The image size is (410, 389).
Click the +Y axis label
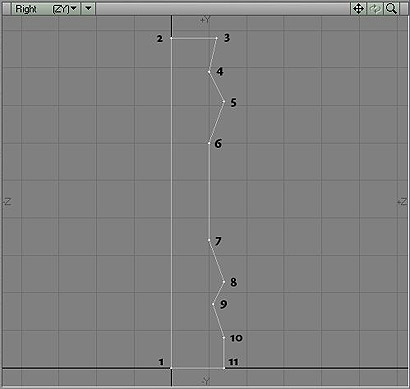pyautogui.click(x=205, y=20)
